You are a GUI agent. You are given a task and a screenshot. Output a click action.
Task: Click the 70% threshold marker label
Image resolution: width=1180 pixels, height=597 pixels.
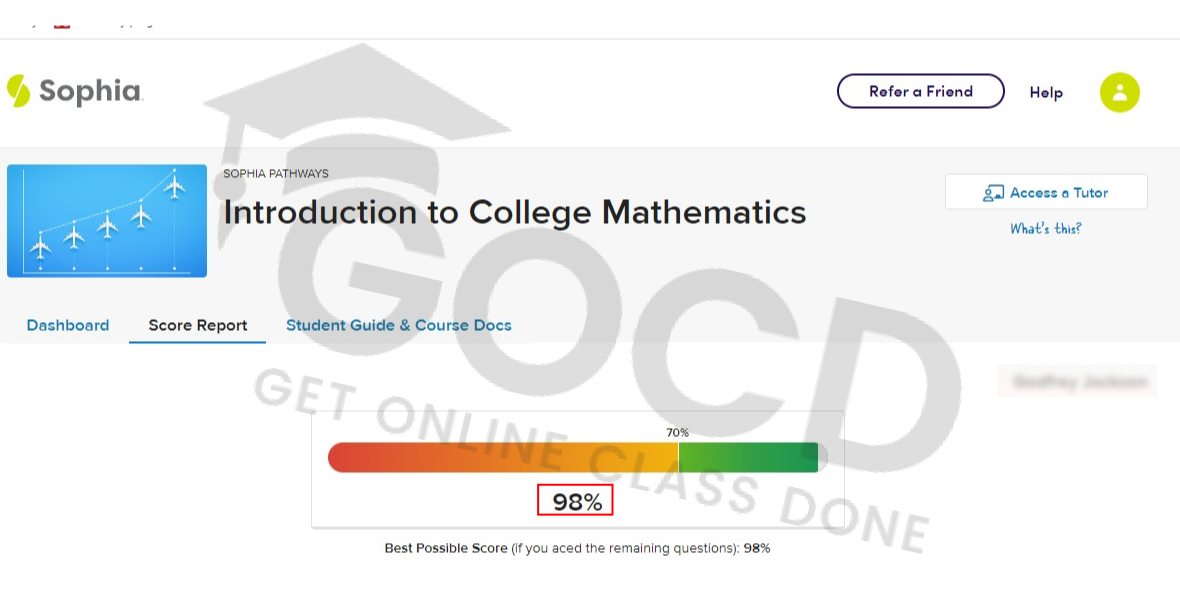678,433
